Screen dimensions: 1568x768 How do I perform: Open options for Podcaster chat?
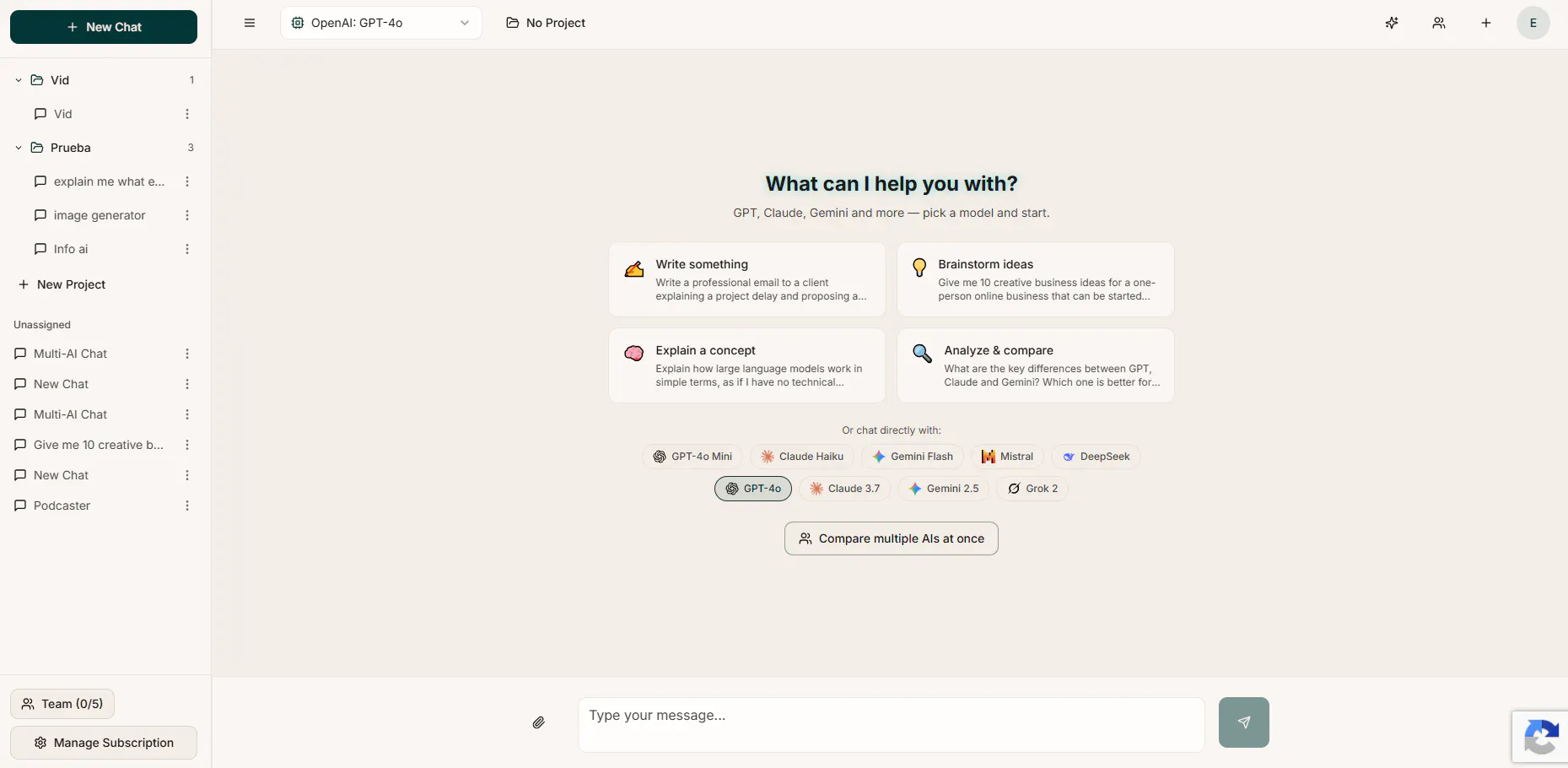point(187,506)
